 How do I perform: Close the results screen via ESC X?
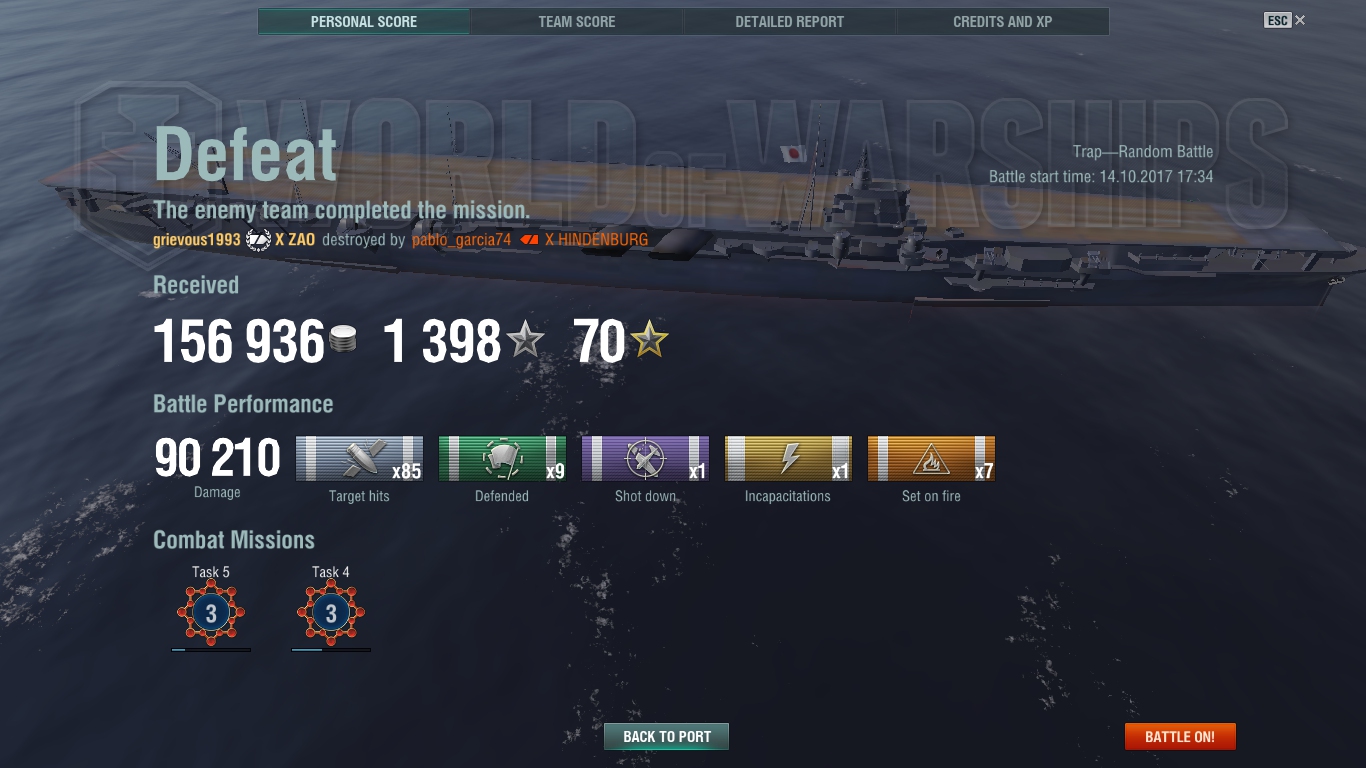click(x=1285, y=20)
